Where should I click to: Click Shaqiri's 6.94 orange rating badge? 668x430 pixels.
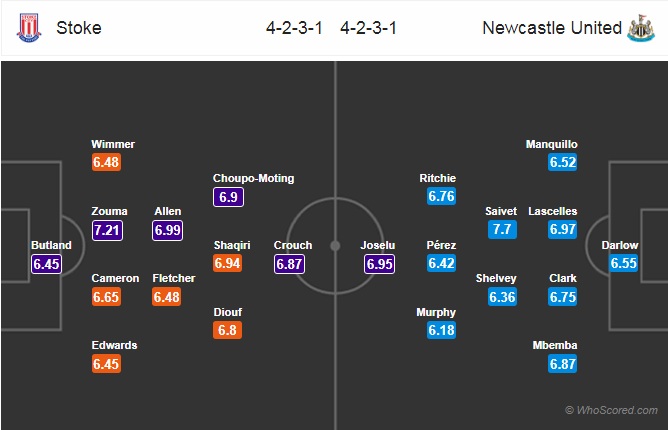click(227, 263)
